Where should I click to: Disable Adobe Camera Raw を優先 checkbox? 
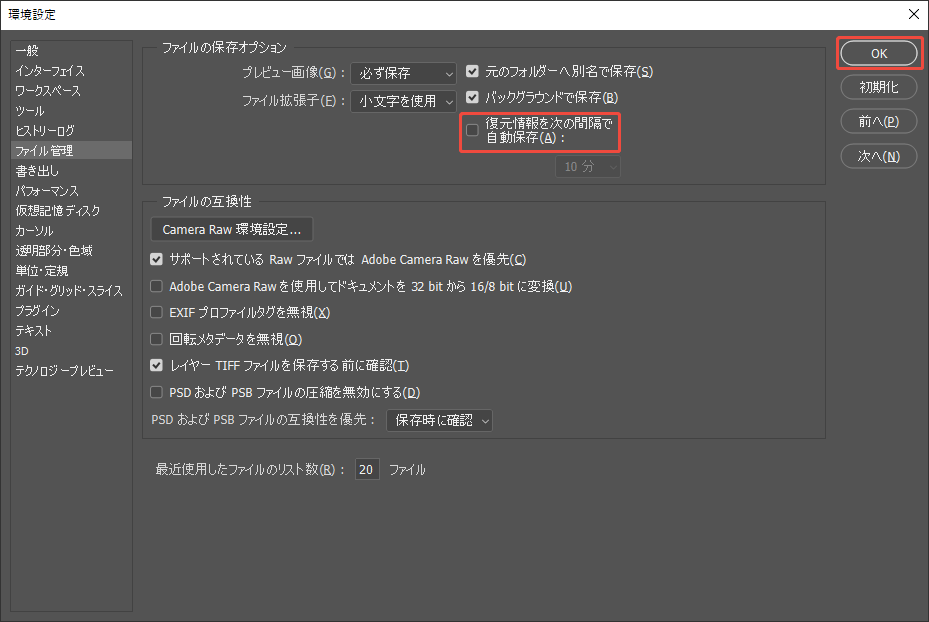tap(157, 259)
